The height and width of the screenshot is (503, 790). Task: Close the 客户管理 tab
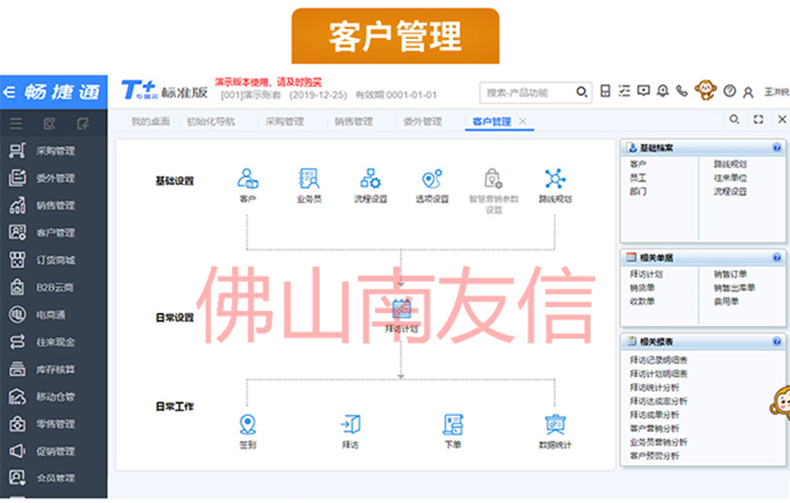pyautogui.click(x=522, y=121)
